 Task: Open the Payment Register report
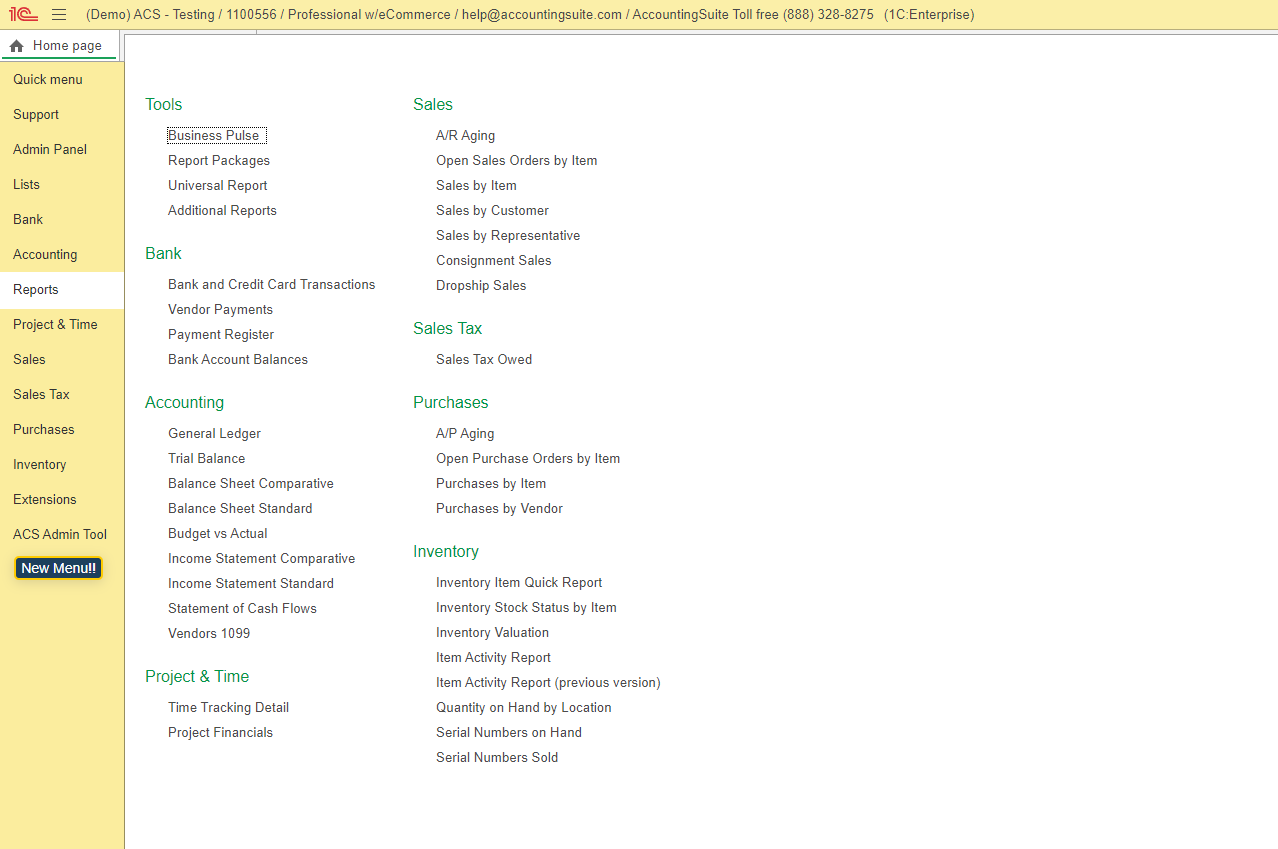pyautogui.click(x=221, y=335)
